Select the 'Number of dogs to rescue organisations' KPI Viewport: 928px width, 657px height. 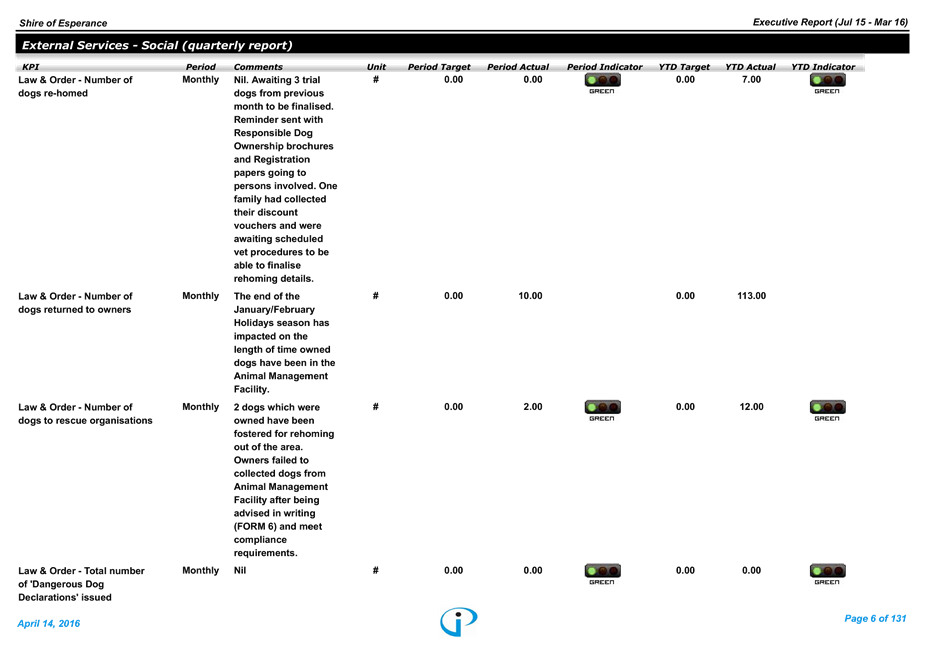click(85, 414)
